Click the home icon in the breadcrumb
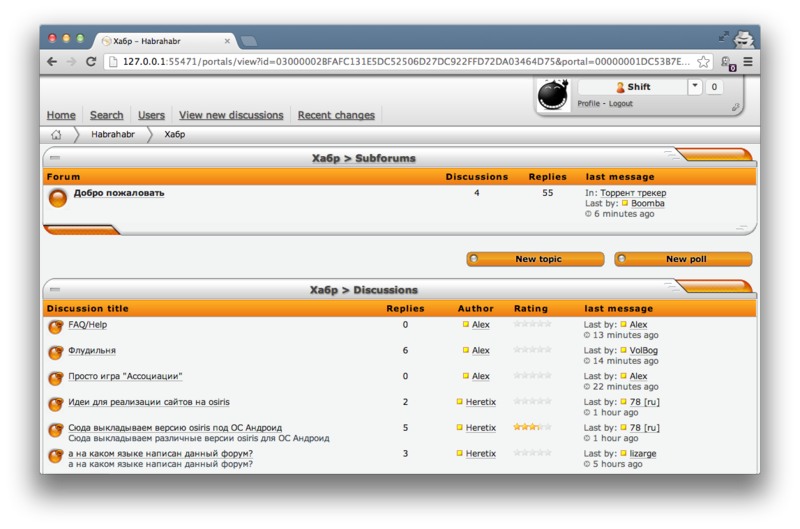The image size is (800, 529). click(x=56, y=134)
